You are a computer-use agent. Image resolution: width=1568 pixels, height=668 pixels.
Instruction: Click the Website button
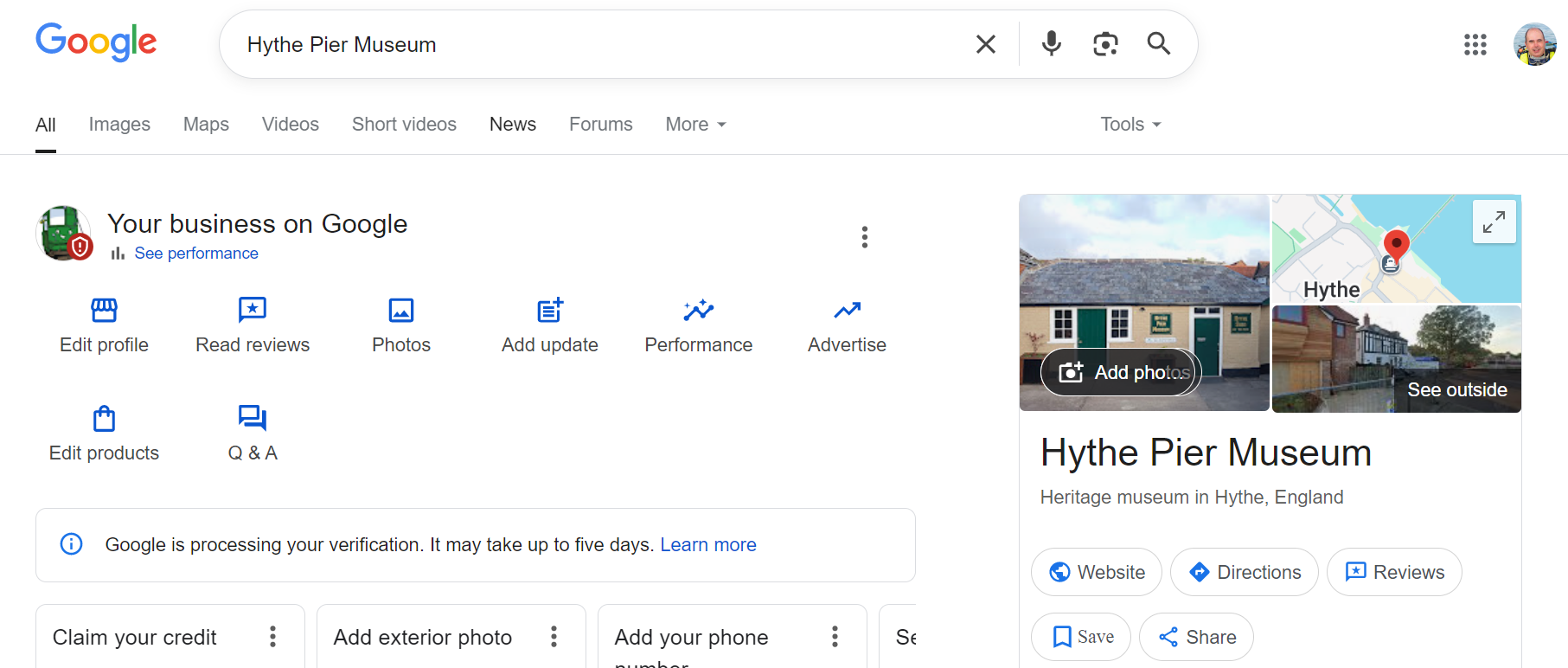pos(1097,572)
